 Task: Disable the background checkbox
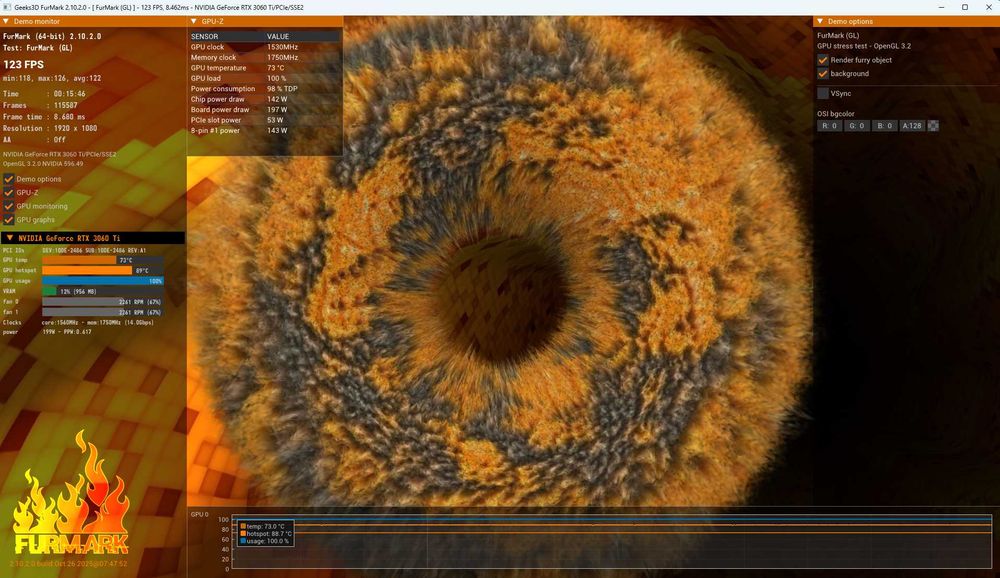pyautogui.click(x=823, y=74)
